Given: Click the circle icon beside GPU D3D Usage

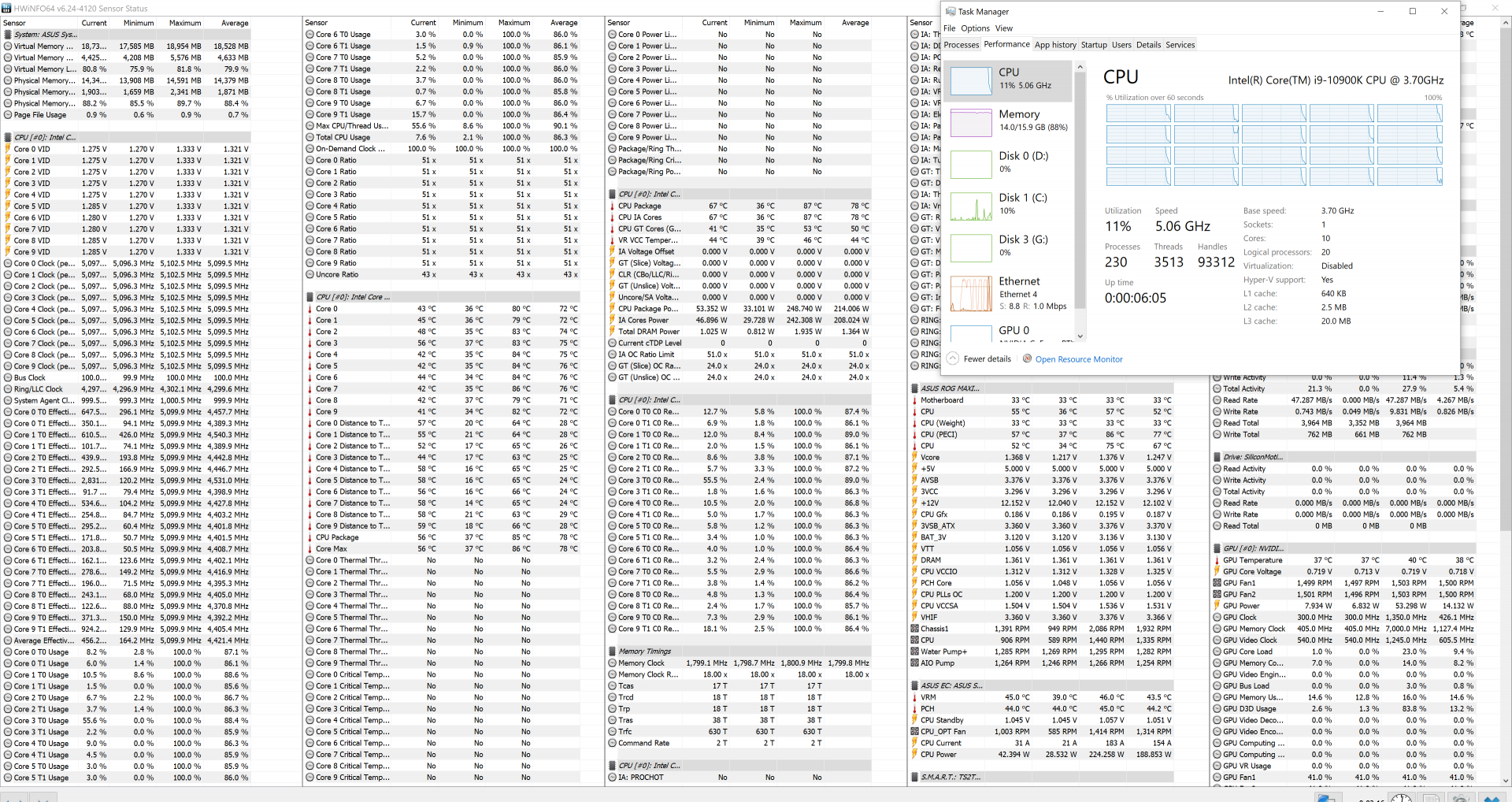Looking at the screenshot, I should point(1217,708).
